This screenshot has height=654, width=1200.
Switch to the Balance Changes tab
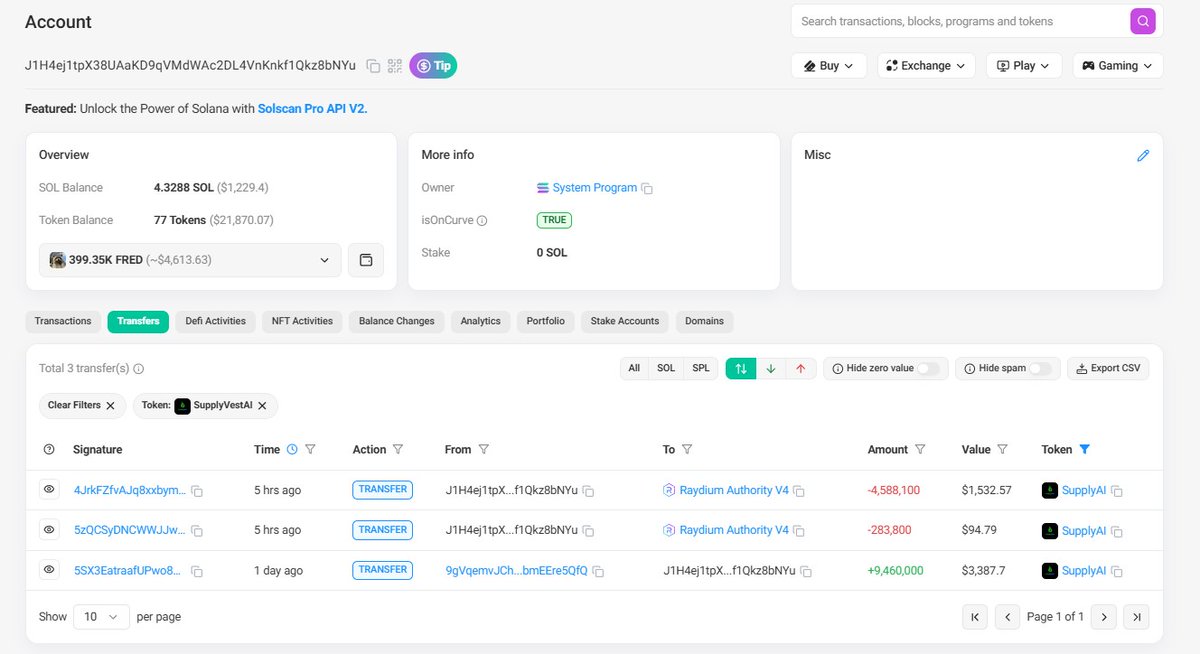(397, 321)
